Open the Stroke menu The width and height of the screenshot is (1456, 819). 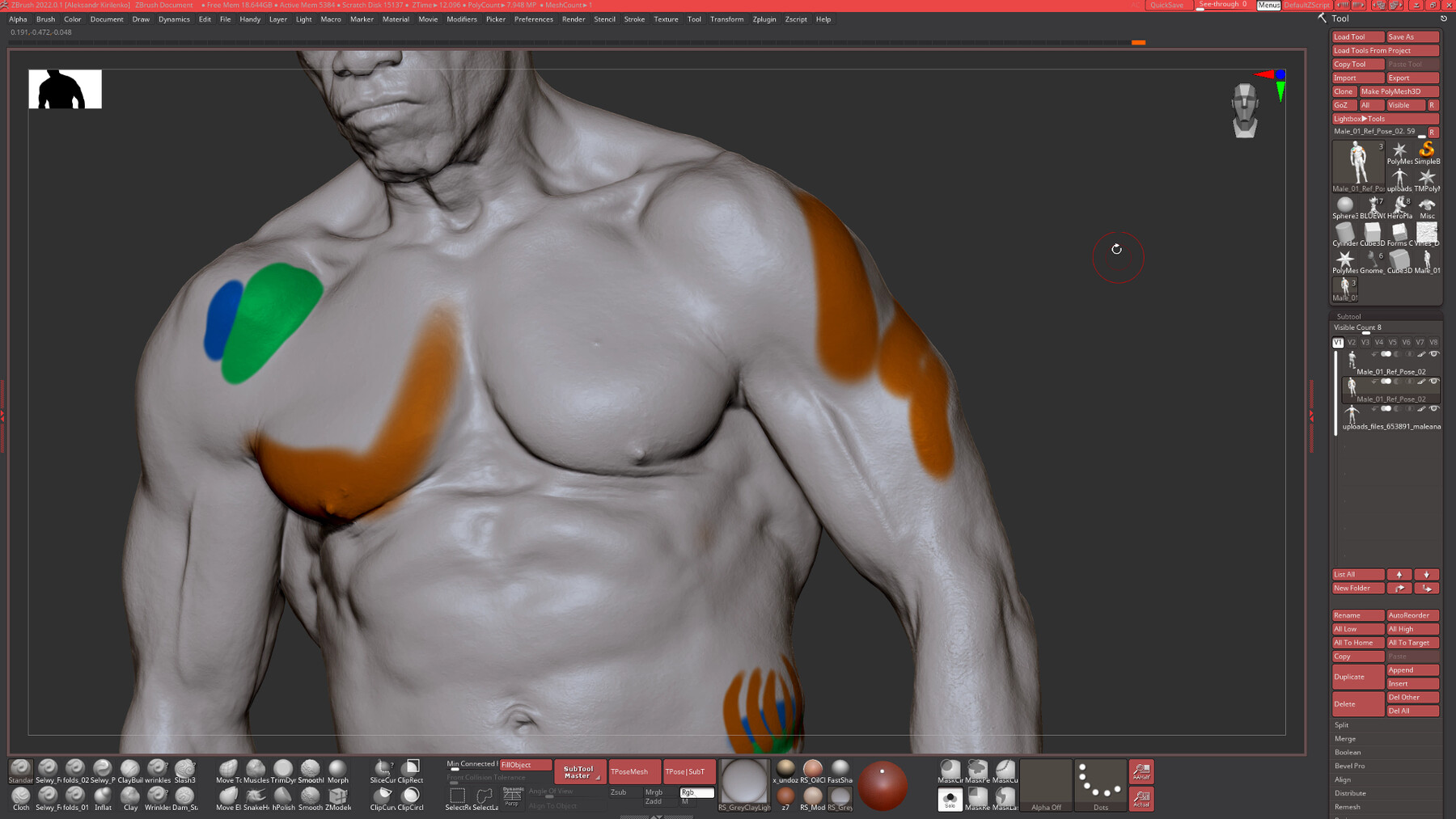[635, 19]
